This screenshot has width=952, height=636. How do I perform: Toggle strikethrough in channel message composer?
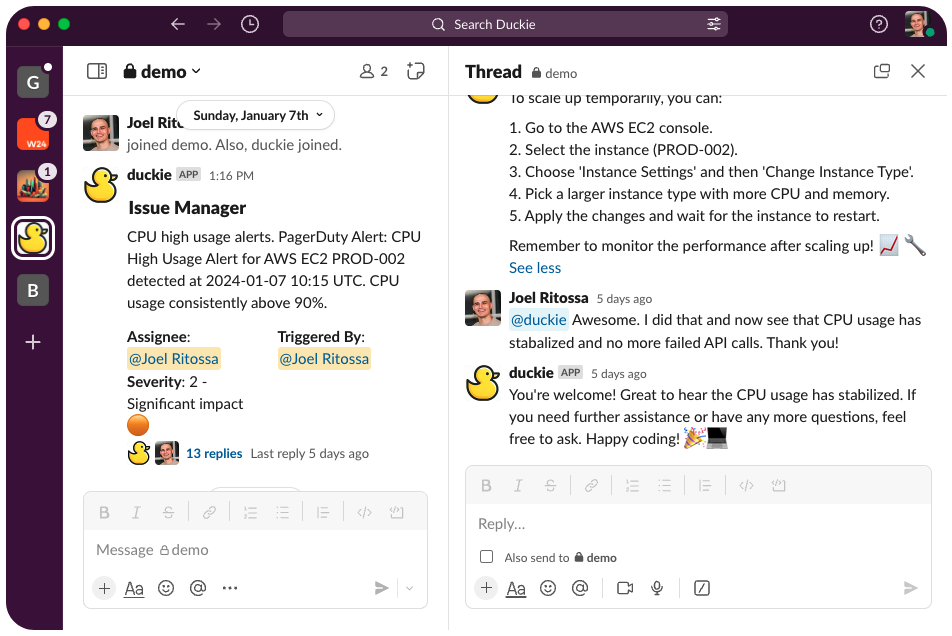point(168,513)
